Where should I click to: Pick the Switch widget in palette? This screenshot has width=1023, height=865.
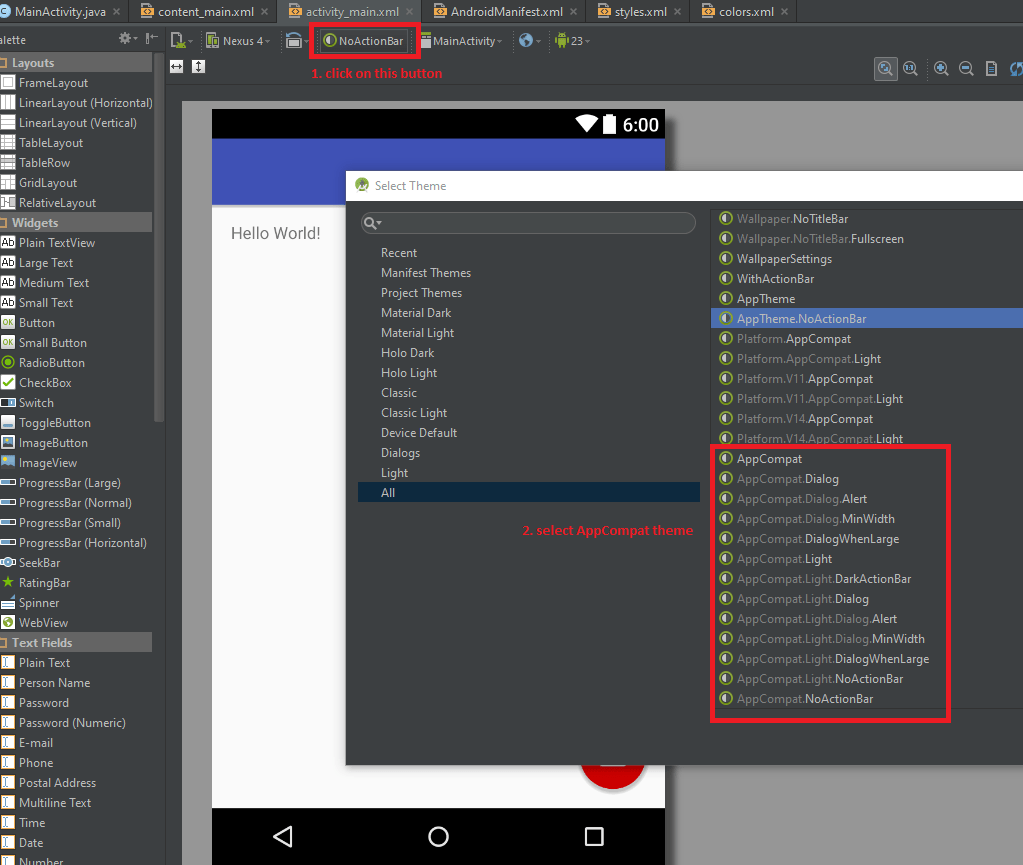click(x=27, y=403)
